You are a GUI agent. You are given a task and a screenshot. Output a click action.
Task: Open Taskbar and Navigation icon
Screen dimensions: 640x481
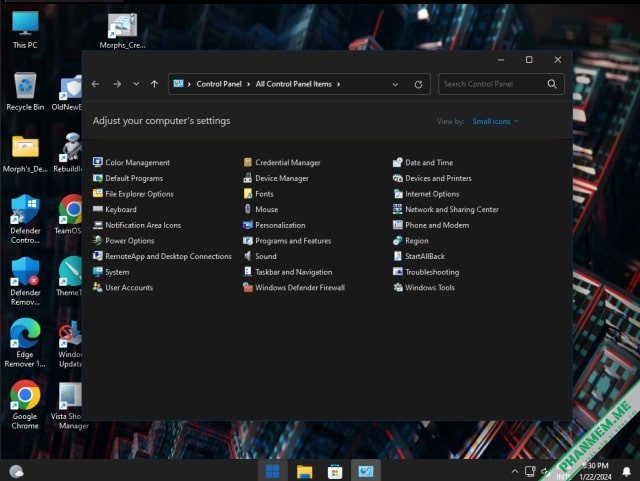coord(248,272)
